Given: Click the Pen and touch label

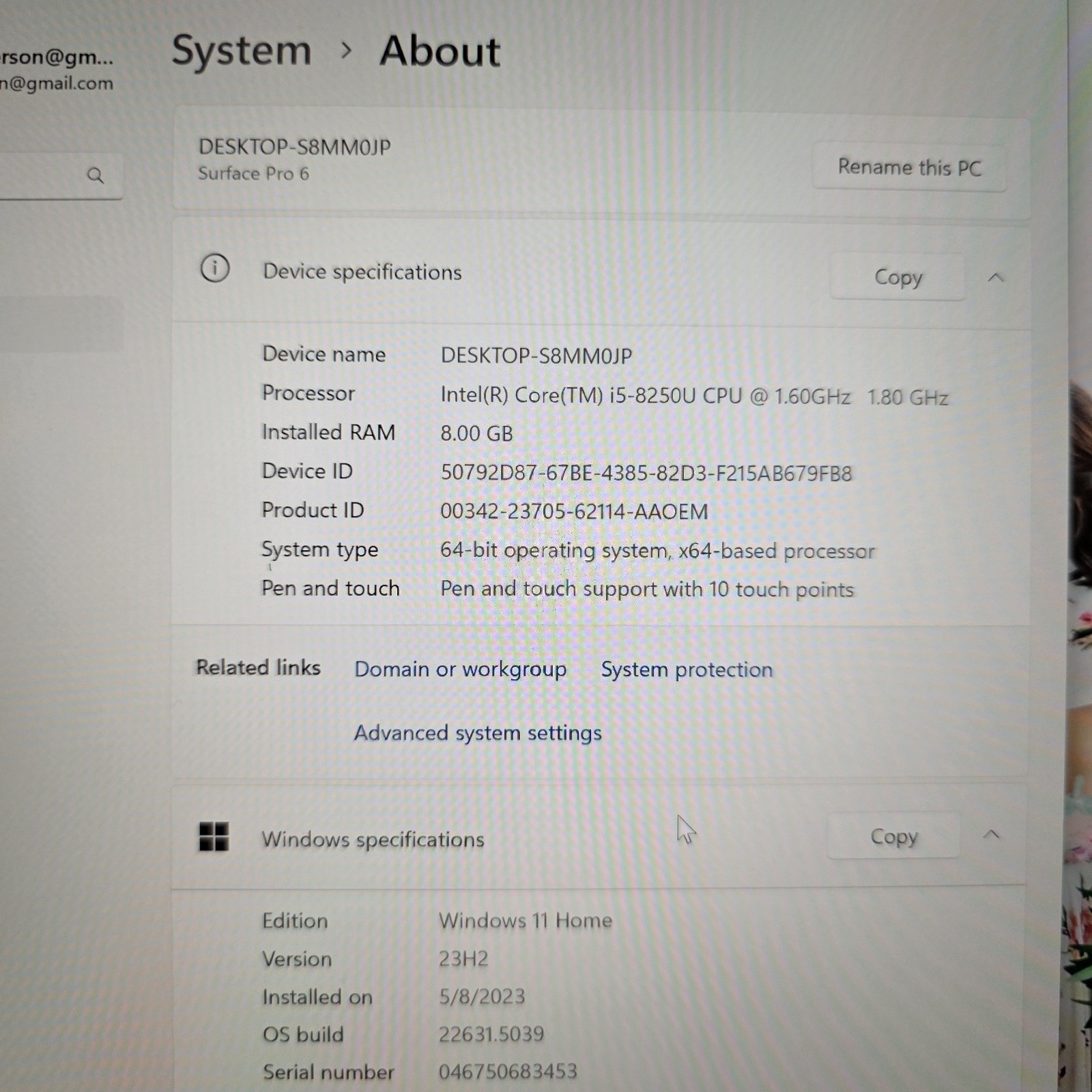Looking at the screenshot, I should coord(330,588).
